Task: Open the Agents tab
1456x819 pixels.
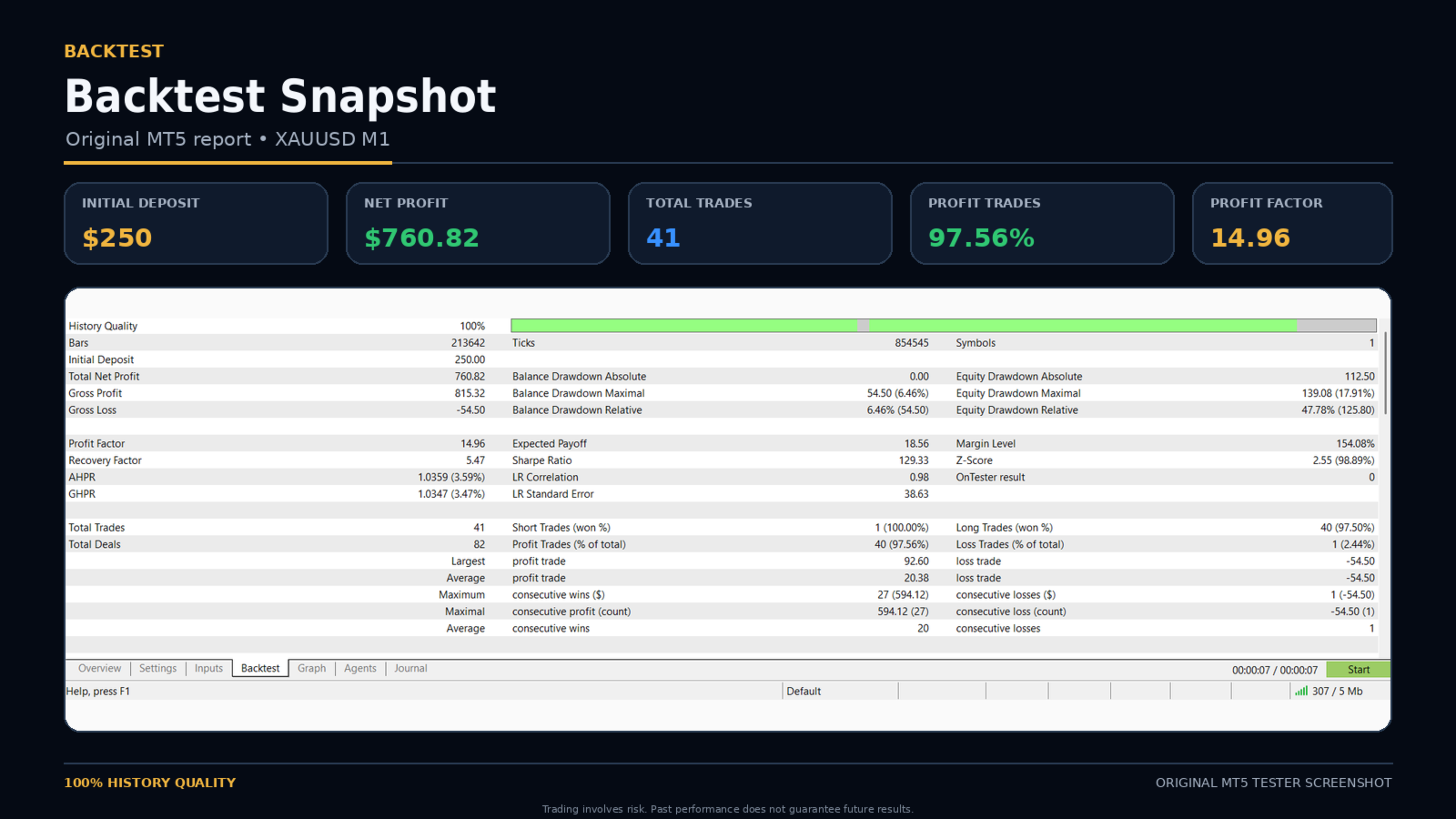Action: (x=360, y=669)
